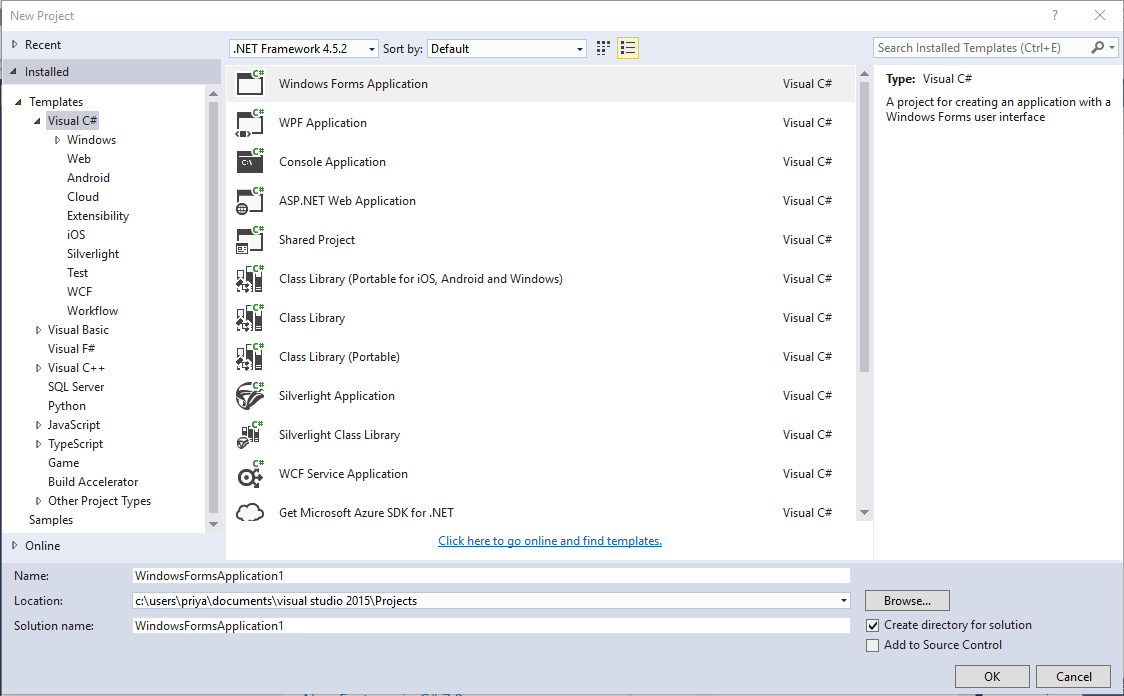Expand the Online section

click(14, 545)
